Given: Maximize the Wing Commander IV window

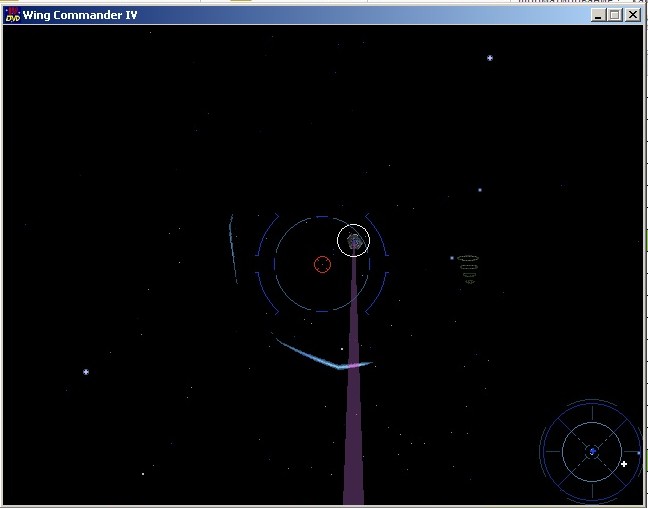Looking at the screenshot, I should pyautogui.click(x=615, y=15).
